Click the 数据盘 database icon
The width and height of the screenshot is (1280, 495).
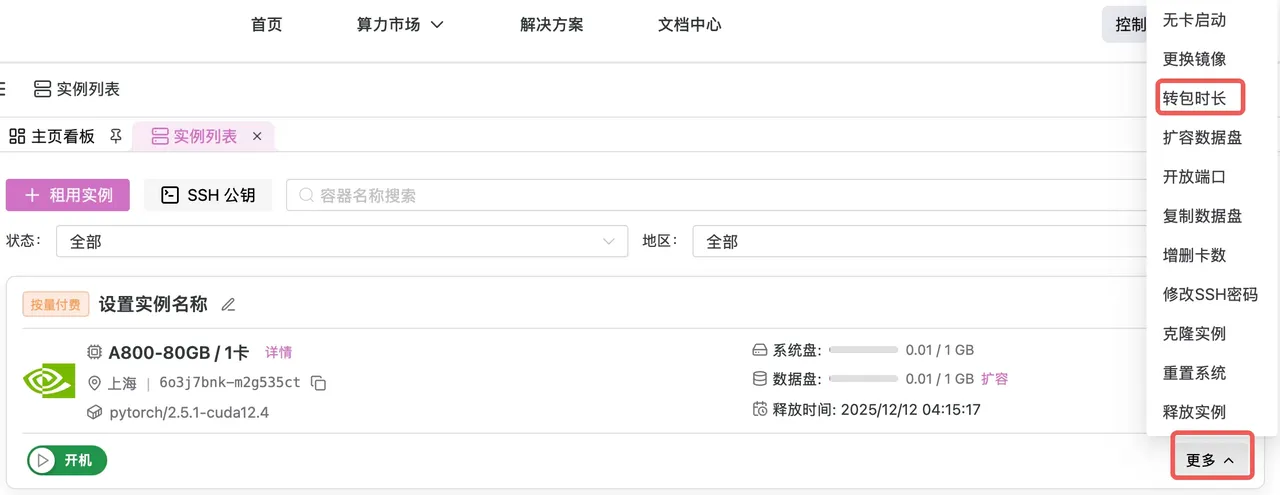(x=760, y=379)
